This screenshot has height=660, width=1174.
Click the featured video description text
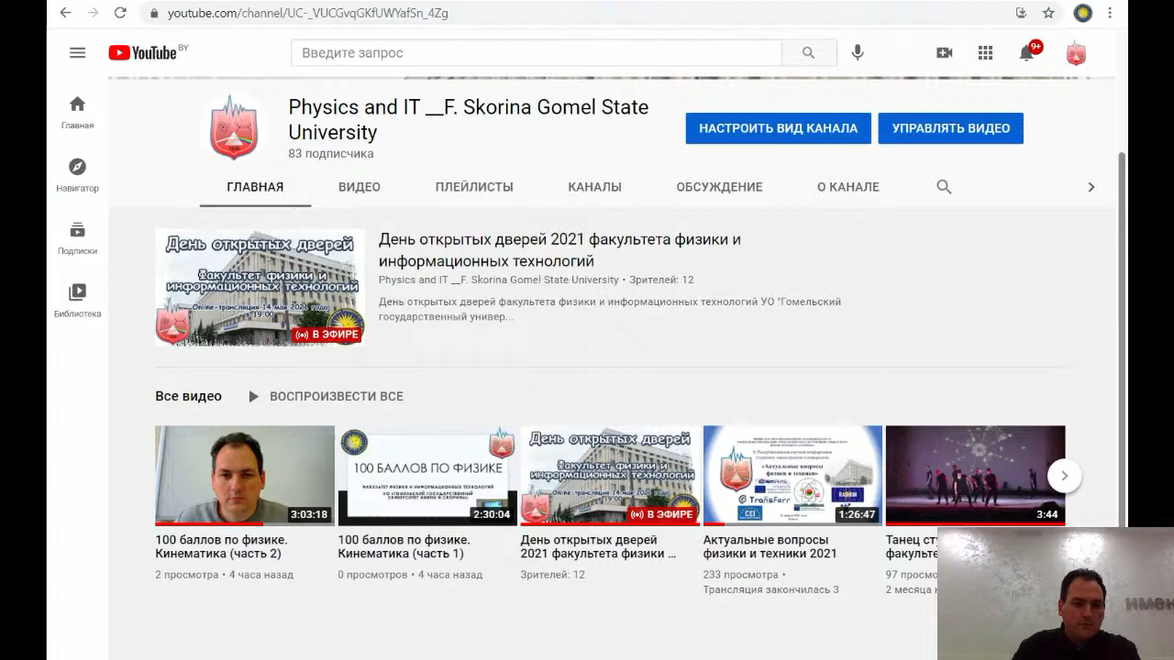(x=609, y=309)
